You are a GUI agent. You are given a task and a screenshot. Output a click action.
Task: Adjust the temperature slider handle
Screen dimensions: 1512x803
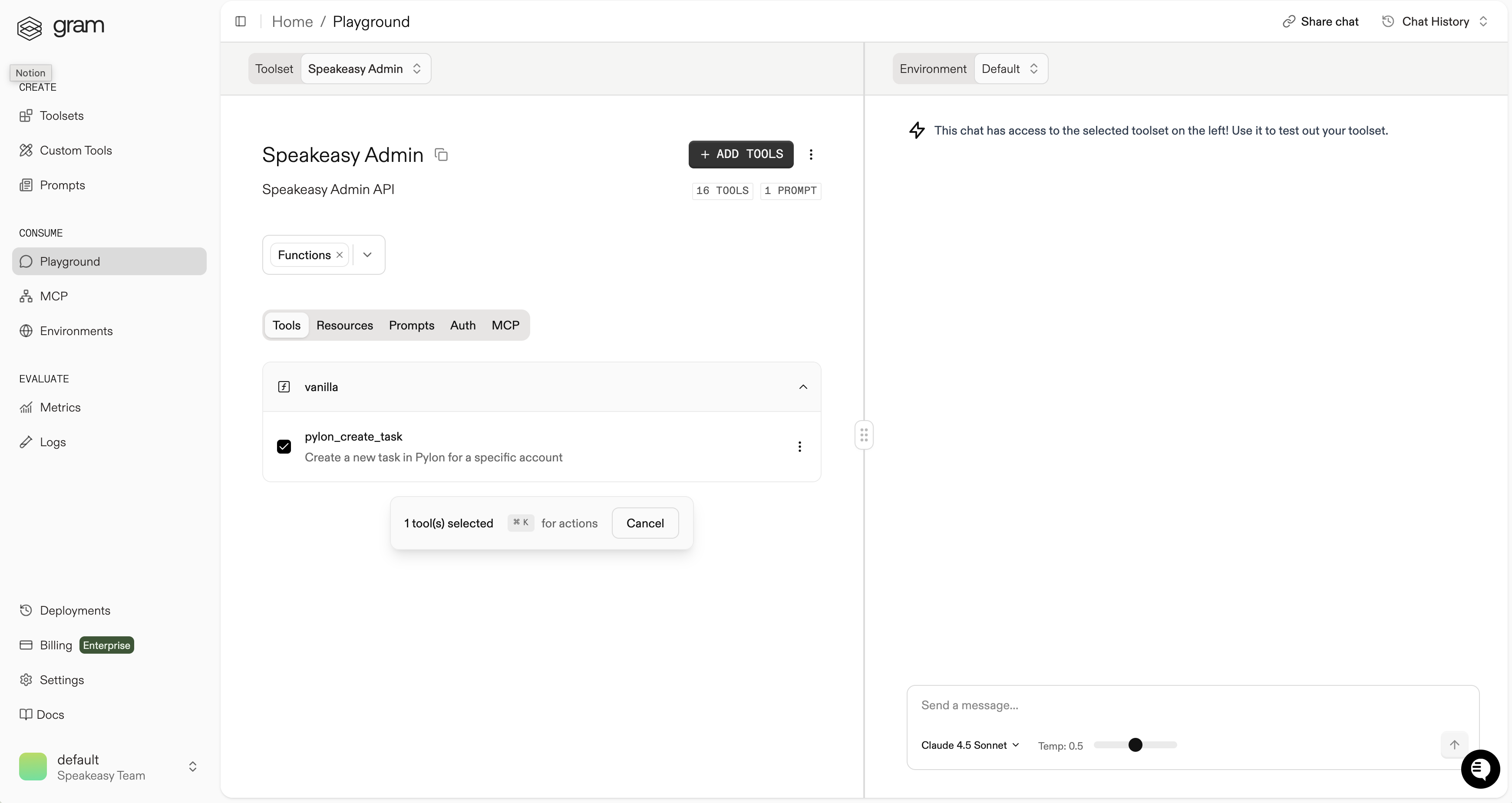click(1135, 745)
